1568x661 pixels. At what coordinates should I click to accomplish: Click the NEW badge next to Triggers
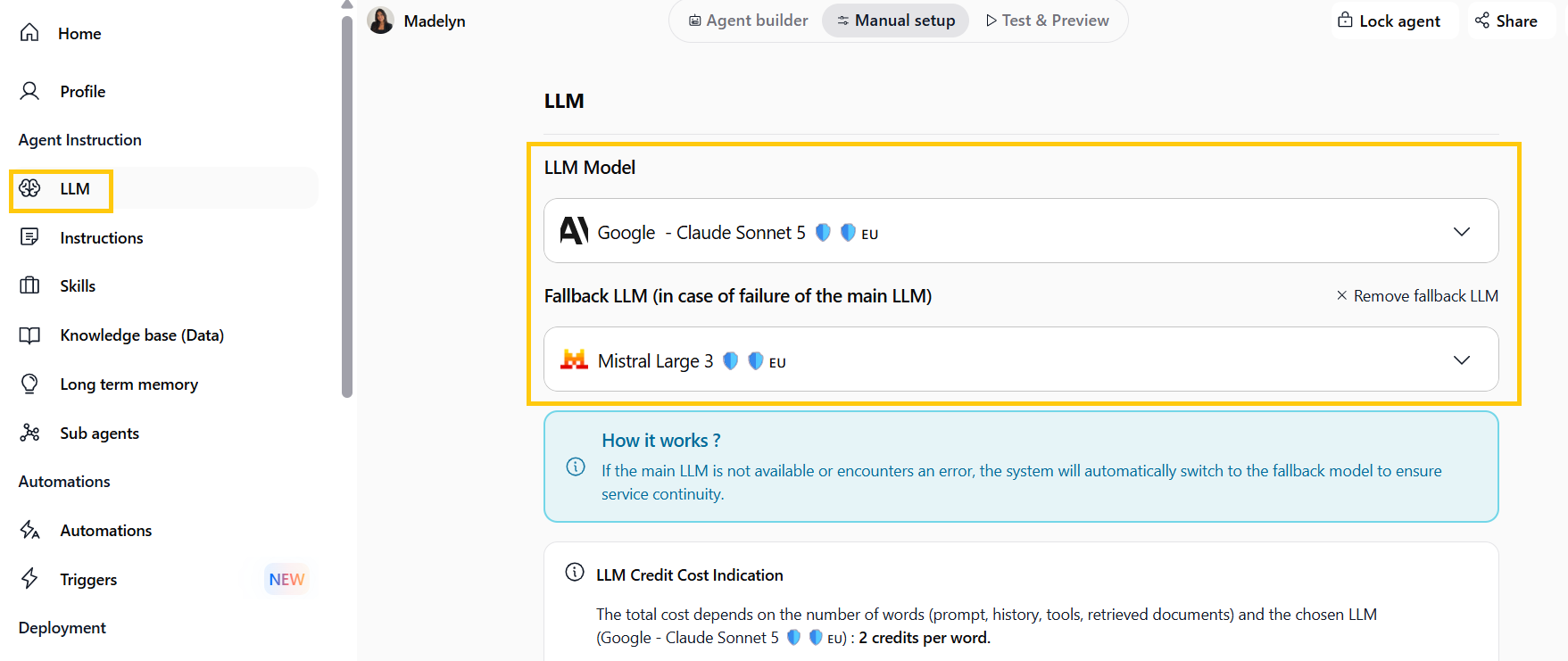pyautogui.click(x=286, y=579)
